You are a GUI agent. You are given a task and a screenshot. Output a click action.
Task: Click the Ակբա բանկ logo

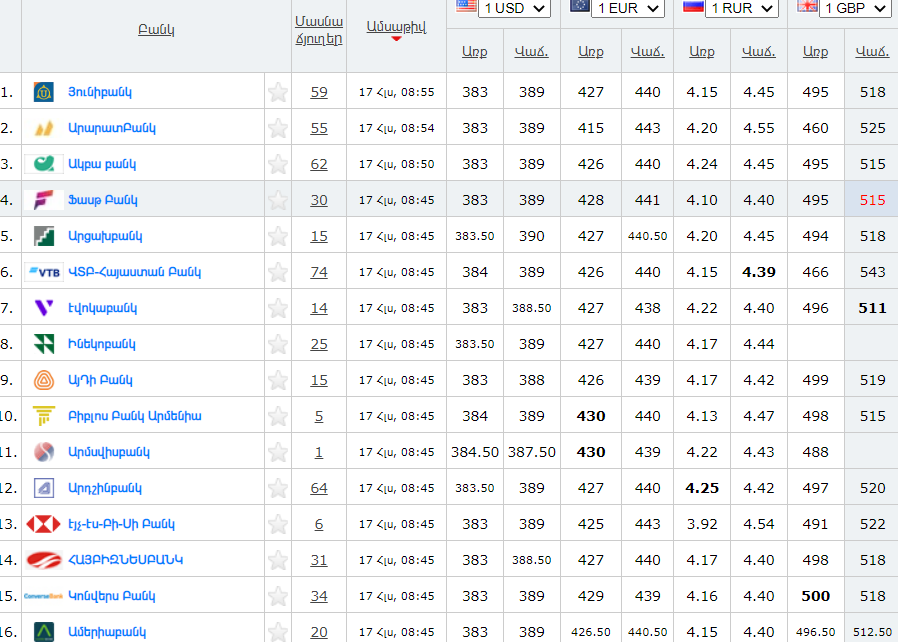click(44, 164)
